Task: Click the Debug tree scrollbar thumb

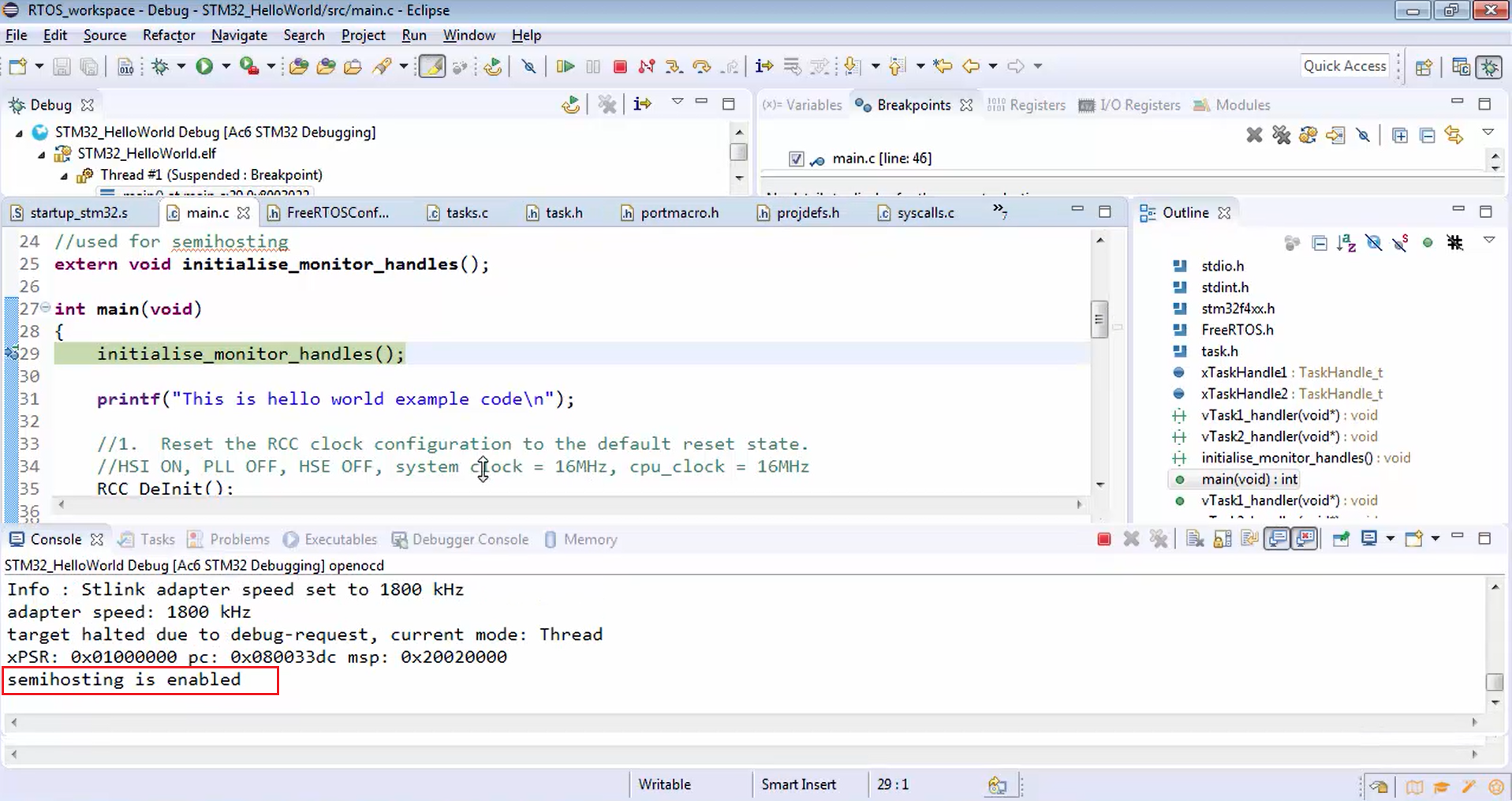Action: [738, 152]
